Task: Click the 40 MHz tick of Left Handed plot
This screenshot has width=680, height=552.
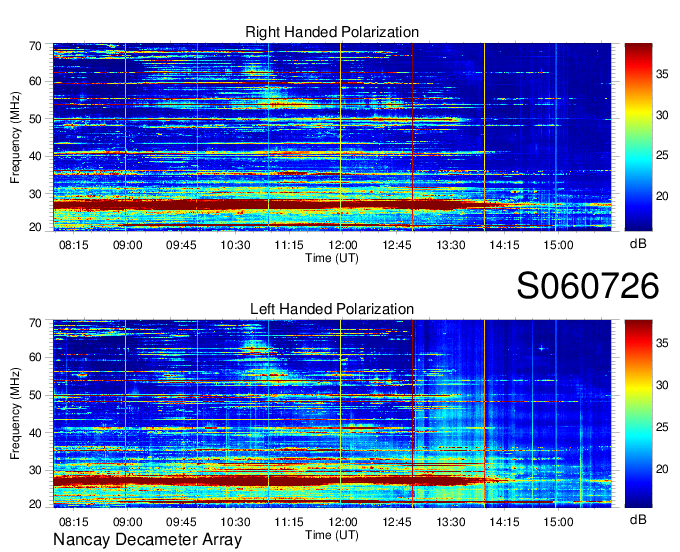Action: pyautogui.click(x=35, y=433)
